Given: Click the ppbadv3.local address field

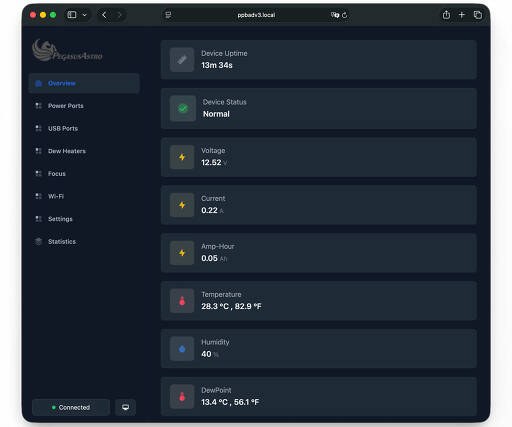Looking at the screenshot, I should (256, 15).
